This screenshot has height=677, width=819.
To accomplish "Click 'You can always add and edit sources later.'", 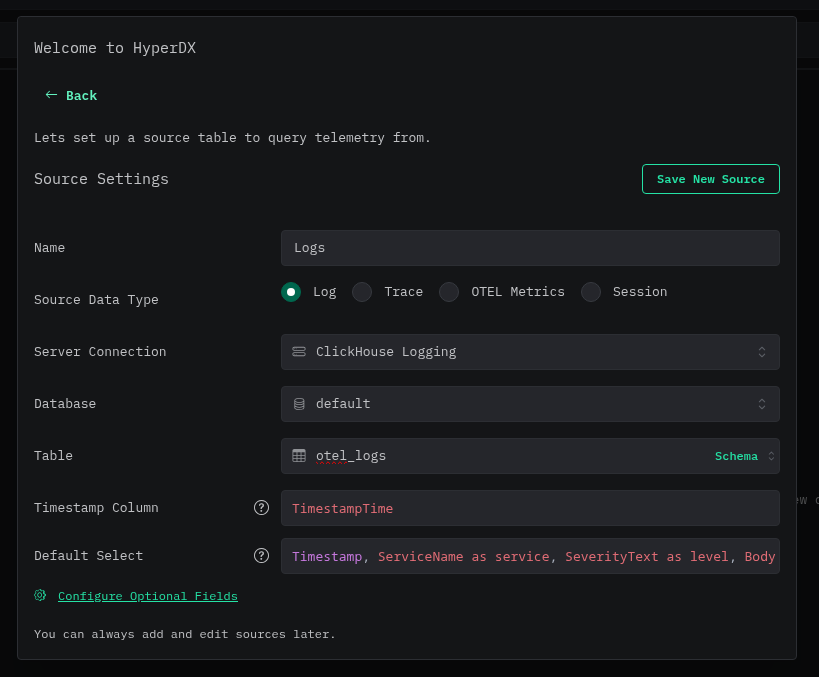I will pyautogui.click(x=184, y=634).
